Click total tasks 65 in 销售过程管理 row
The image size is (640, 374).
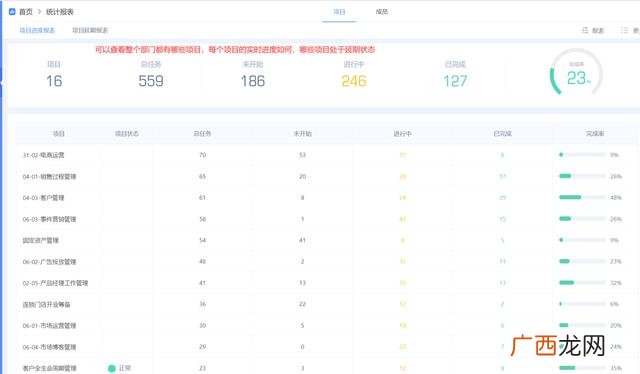[x=202, y=176]
